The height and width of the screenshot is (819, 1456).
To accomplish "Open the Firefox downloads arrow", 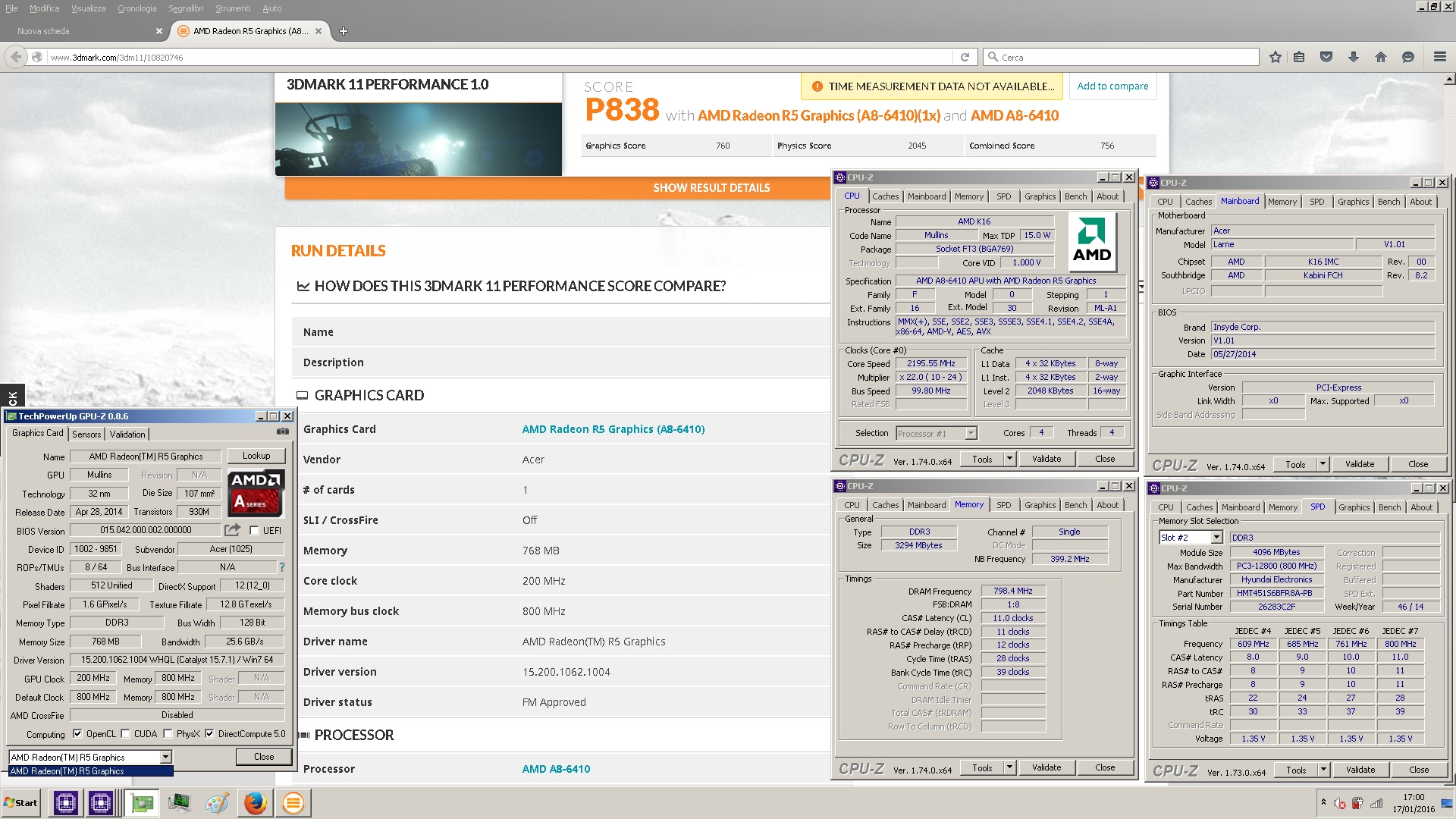I will pyautogui.click(x=1353, y=57).
